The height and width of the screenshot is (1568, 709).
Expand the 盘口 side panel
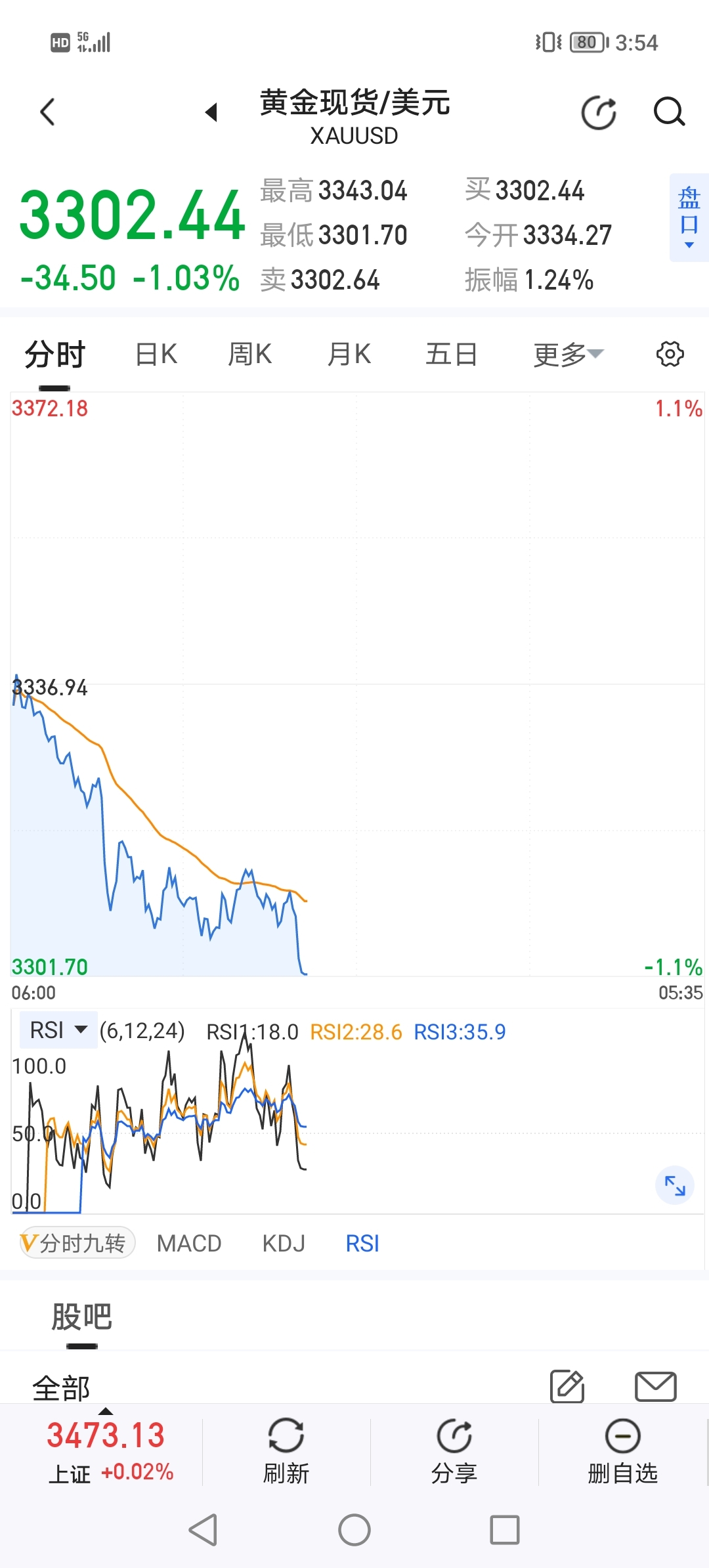coord(689,218)
